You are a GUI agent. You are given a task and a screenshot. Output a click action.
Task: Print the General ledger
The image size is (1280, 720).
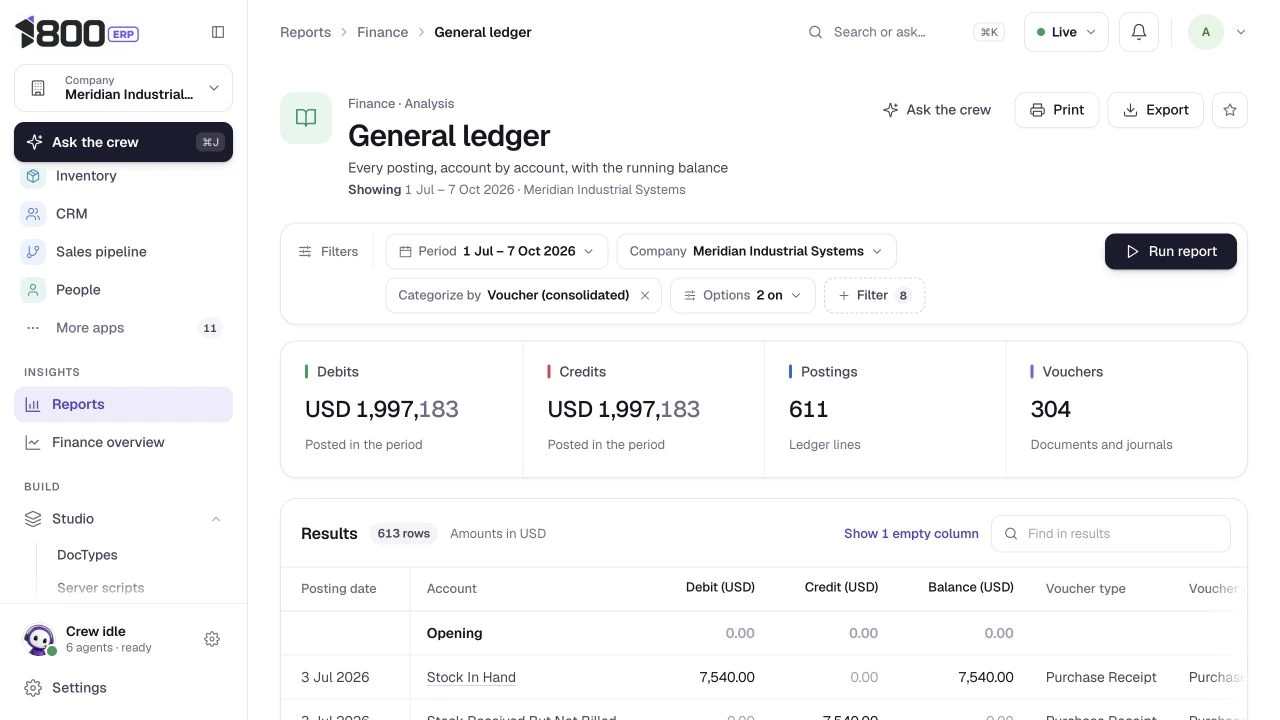pyautogui.click(x=1057, y=110)
